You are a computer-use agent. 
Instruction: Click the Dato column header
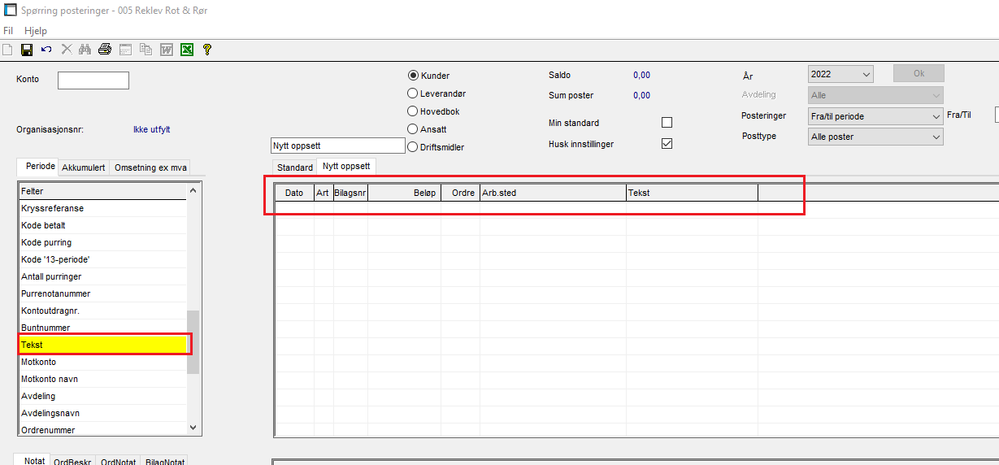[x=294, y=193]
